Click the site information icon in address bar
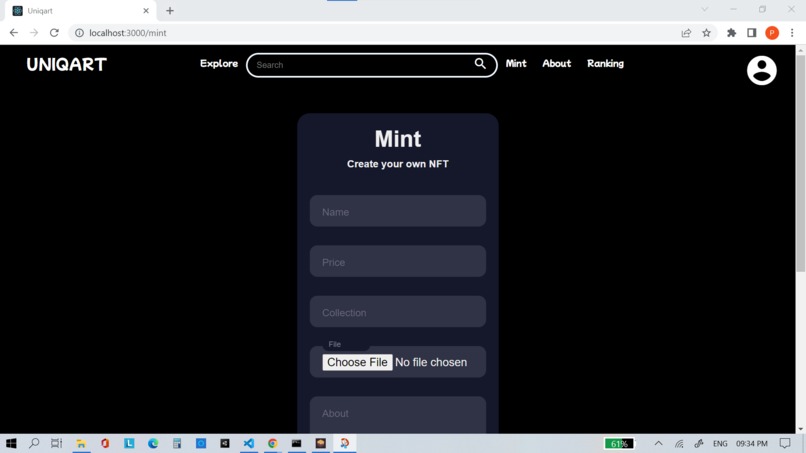This screenshot has width=806, height=453. 79,33
